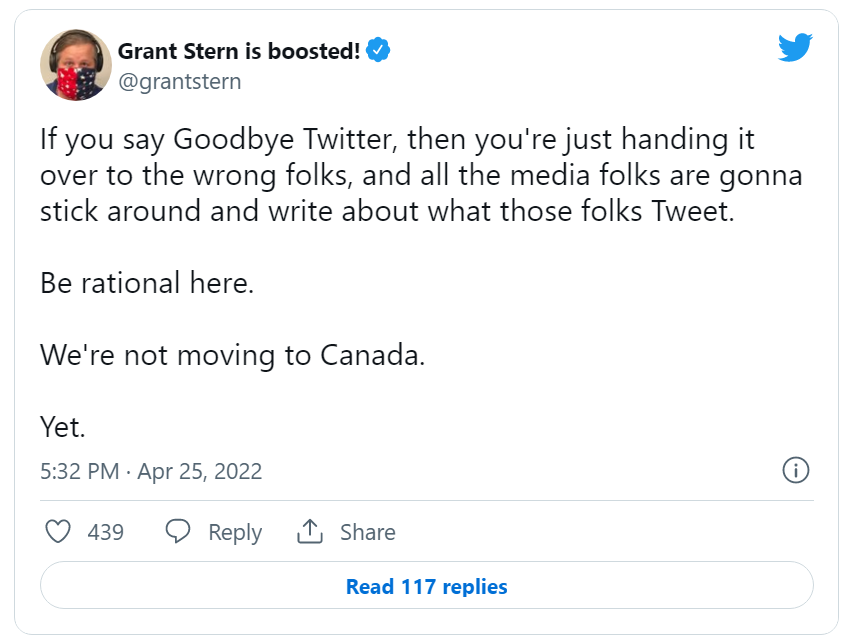The width and height of the screenshot is (847, 641).
Task: Click the name "Grant Stern is boosted!"
Action: pos(238,50)
